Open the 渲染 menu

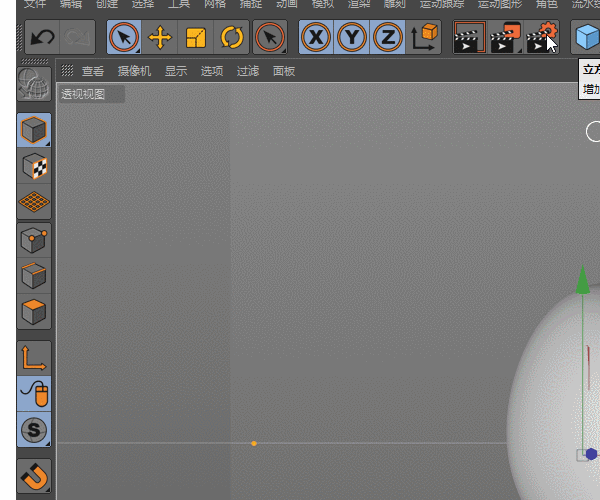(x=359, y=4)
